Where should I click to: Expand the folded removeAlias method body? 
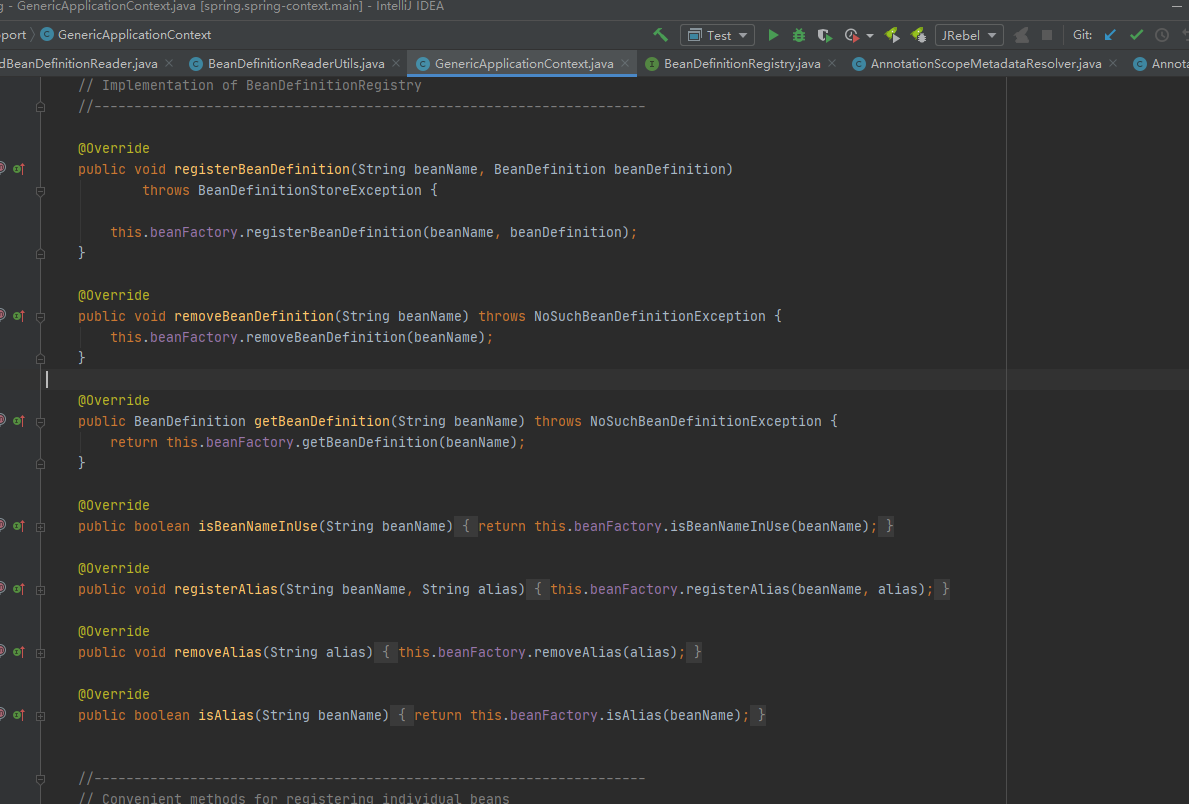tap(41, 652)
